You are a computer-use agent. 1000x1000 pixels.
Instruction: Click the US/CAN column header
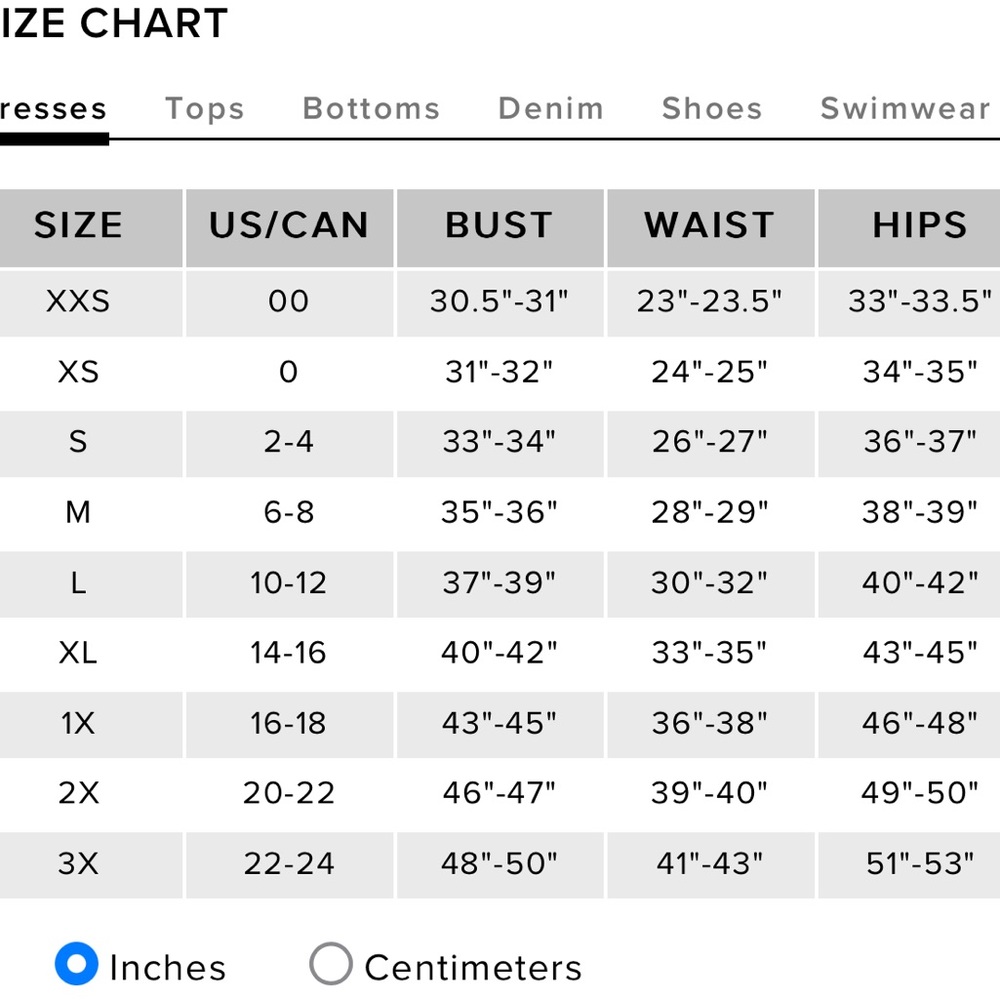tap(290, 228)
